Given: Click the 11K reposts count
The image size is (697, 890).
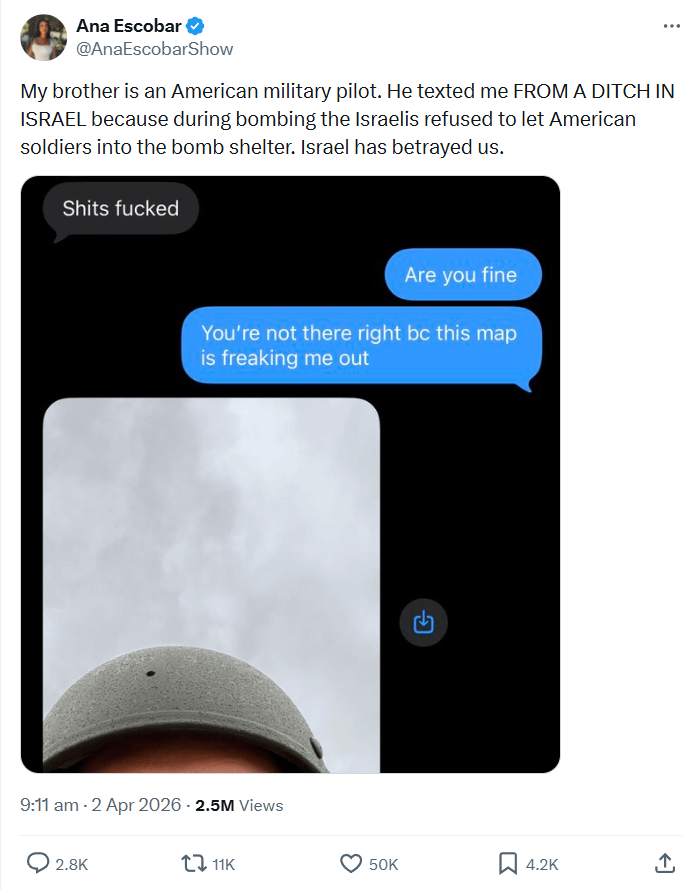Looking at the screenshot, I should (224, 864).
